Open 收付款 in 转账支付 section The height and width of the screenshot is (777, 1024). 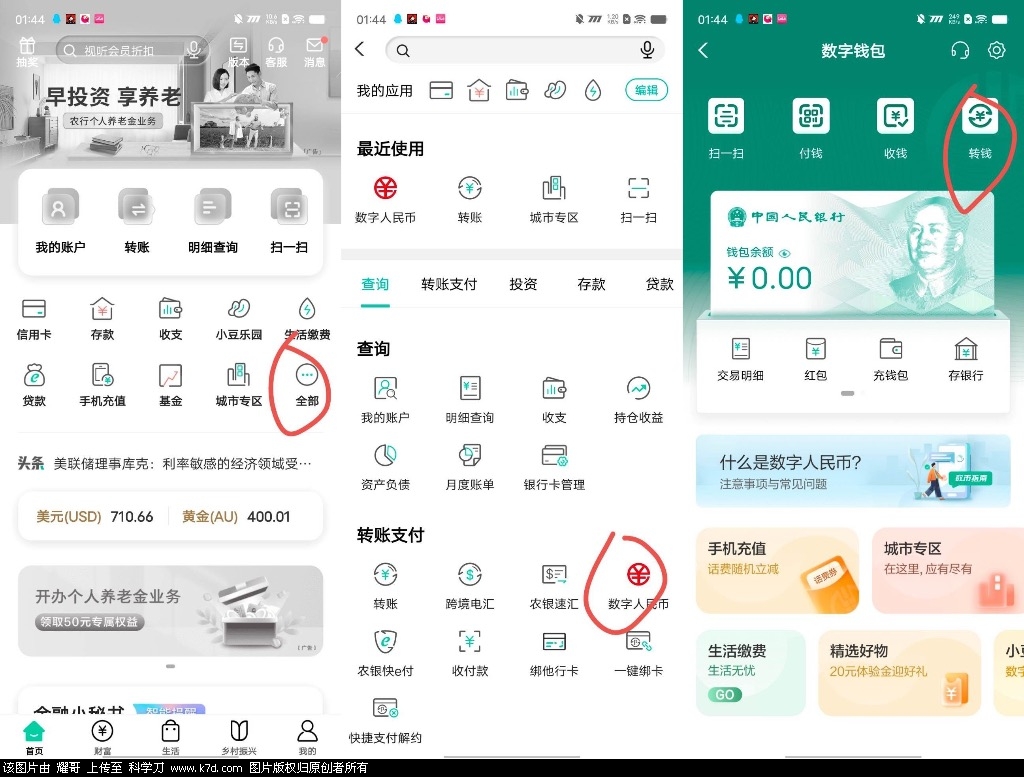[470, 654]
